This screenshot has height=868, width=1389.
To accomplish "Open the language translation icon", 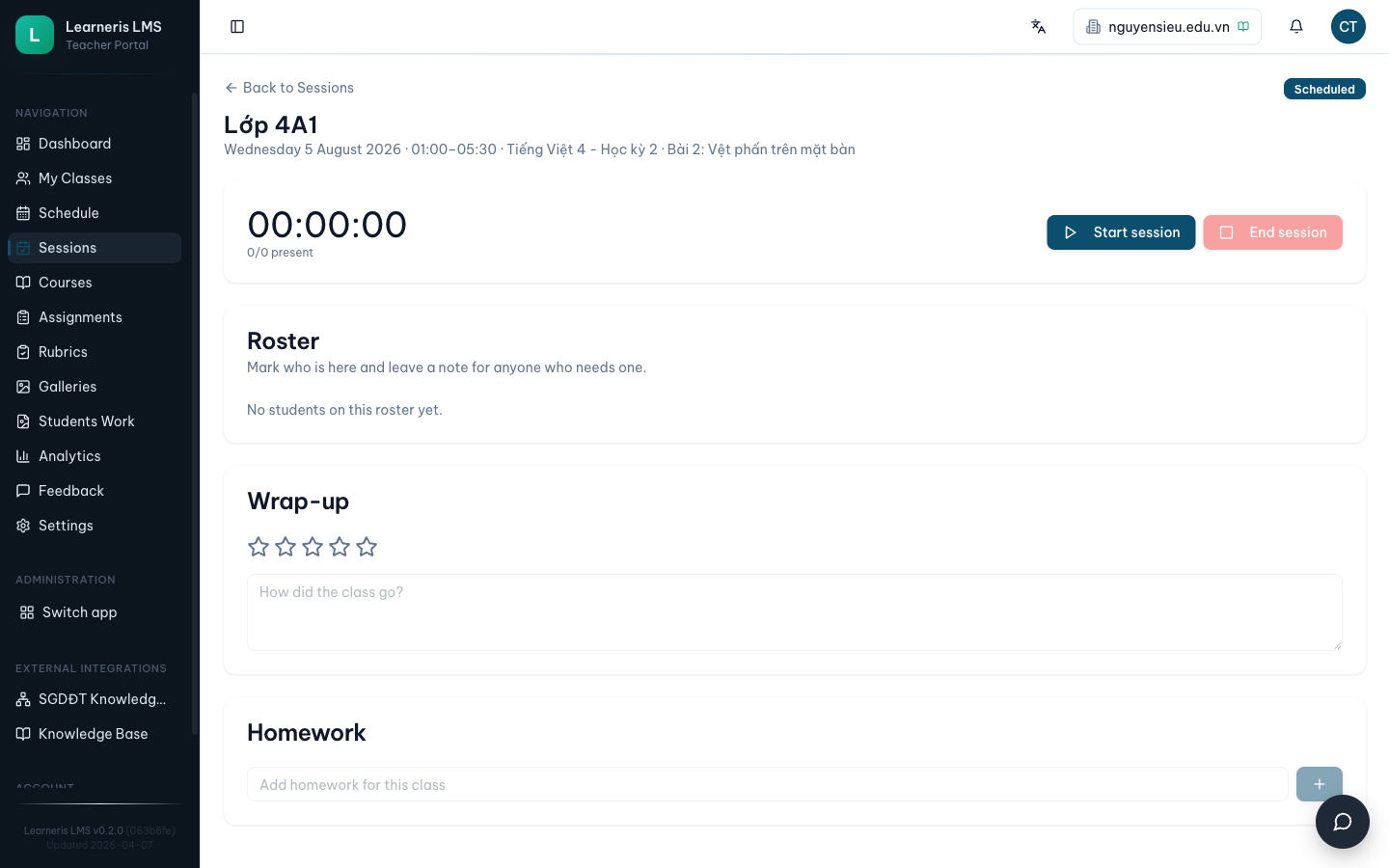I will click(1038, 27).
